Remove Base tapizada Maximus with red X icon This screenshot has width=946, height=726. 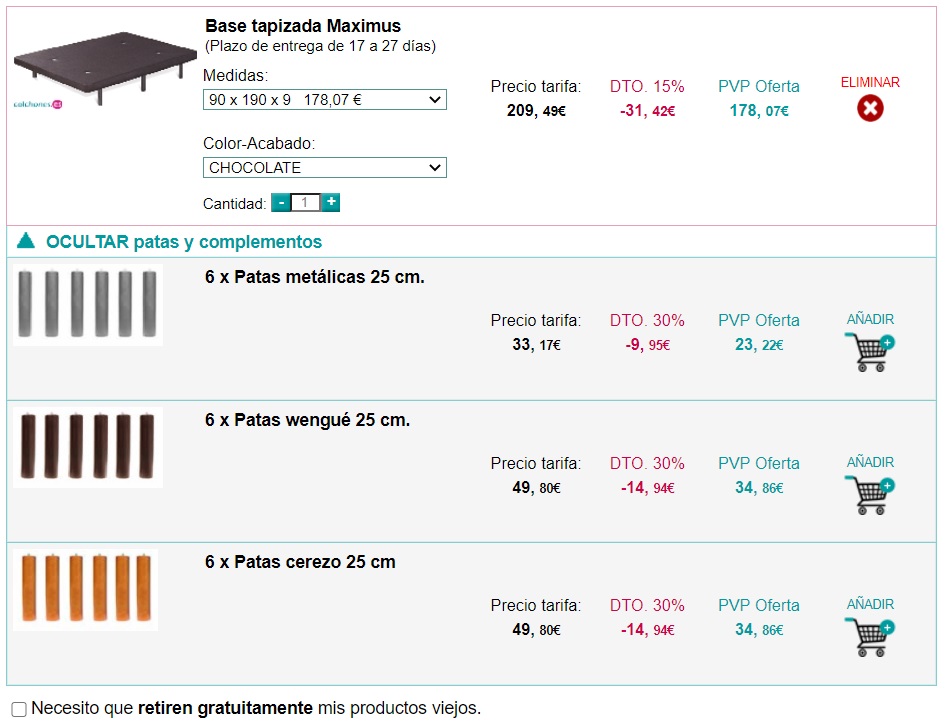pyautogui.click(x=870, y=108)
